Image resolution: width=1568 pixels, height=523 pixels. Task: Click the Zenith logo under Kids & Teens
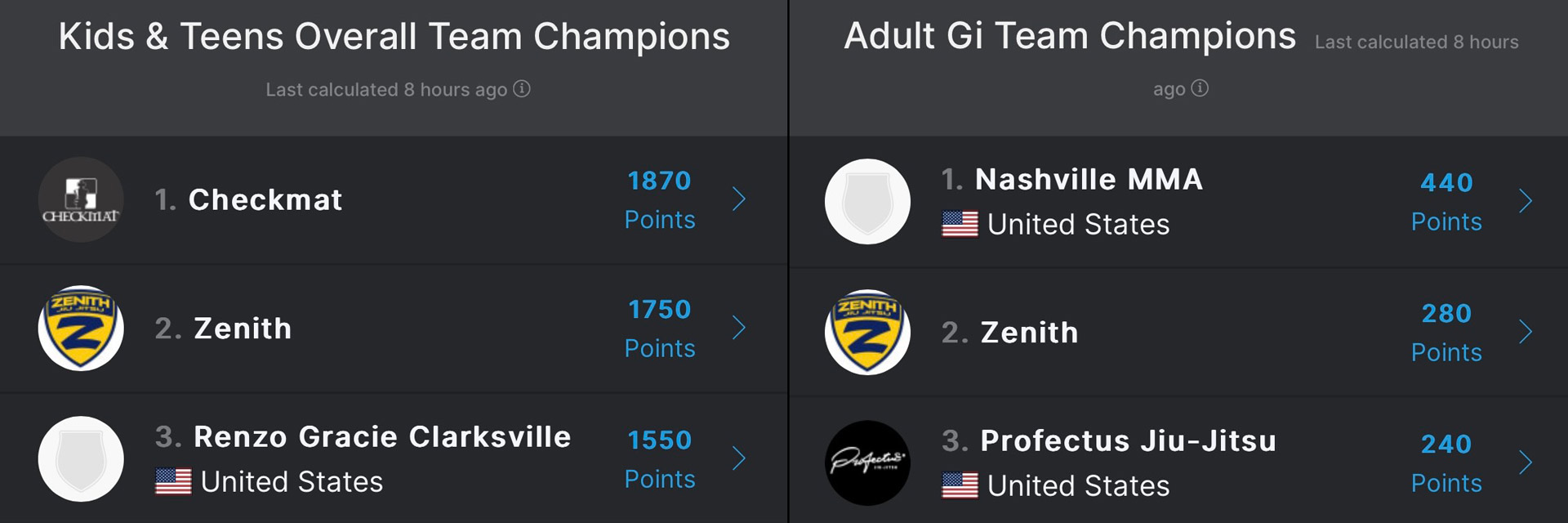click(x=81, y=328)
